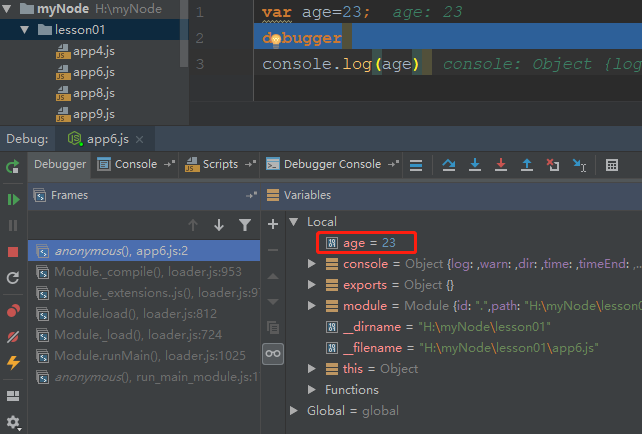
Task: Open debug settings gear icon
Action: [13, 422]
